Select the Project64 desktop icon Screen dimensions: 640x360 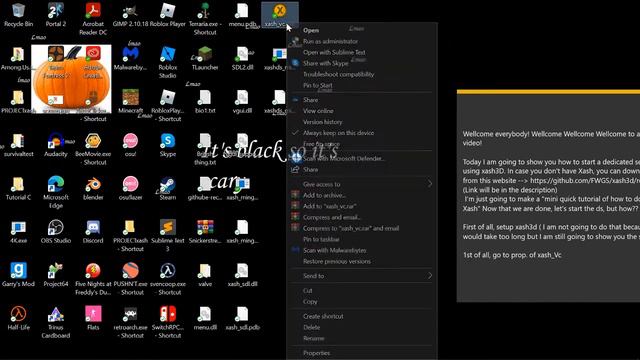click(56, 275)
